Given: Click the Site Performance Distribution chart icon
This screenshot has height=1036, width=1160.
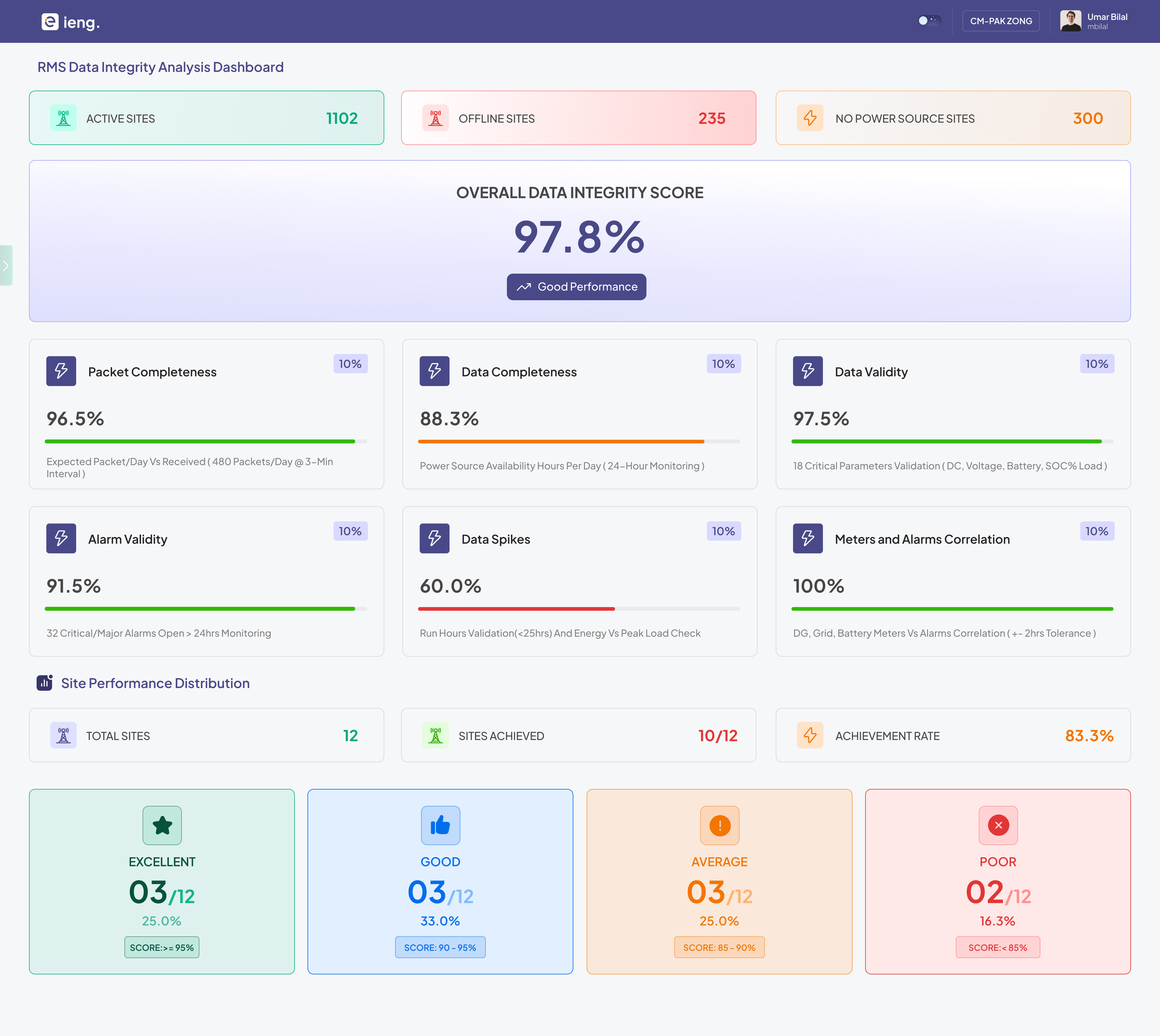Looking at the screenshot, I should click(45, 683).
